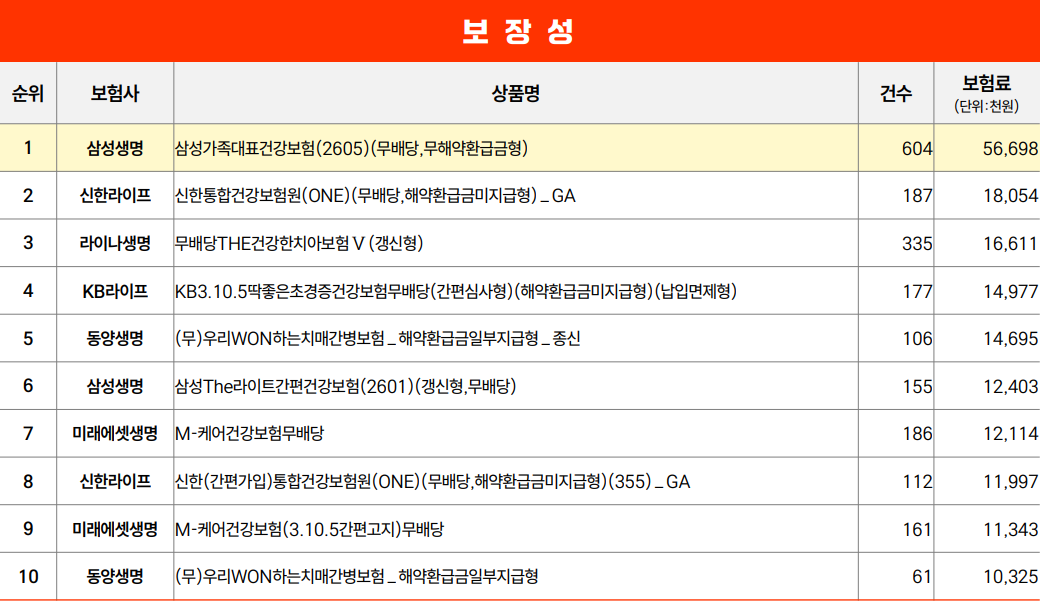Select the 순위 column header
This screenshot has height=601, width=1040.
(x=28, y=93)
